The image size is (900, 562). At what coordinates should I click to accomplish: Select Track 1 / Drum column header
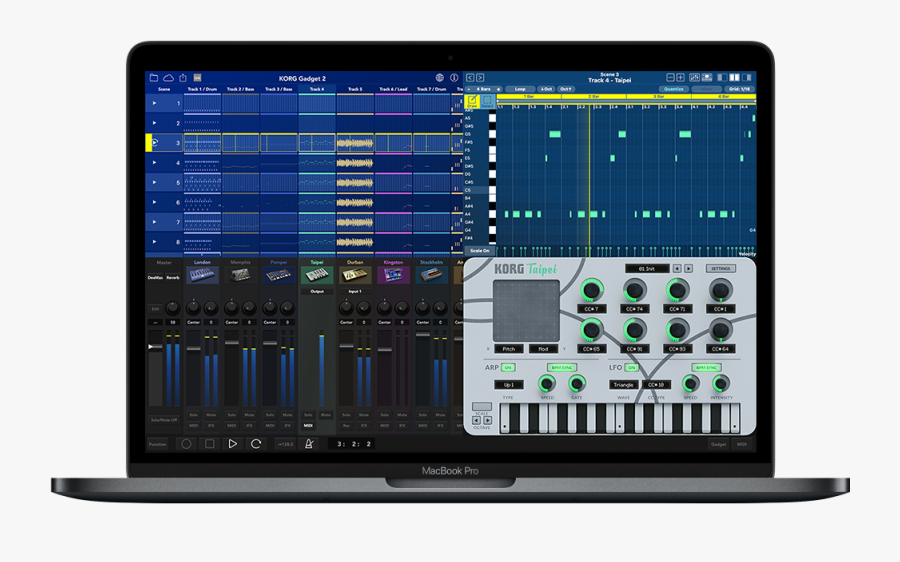coord(202,89)
